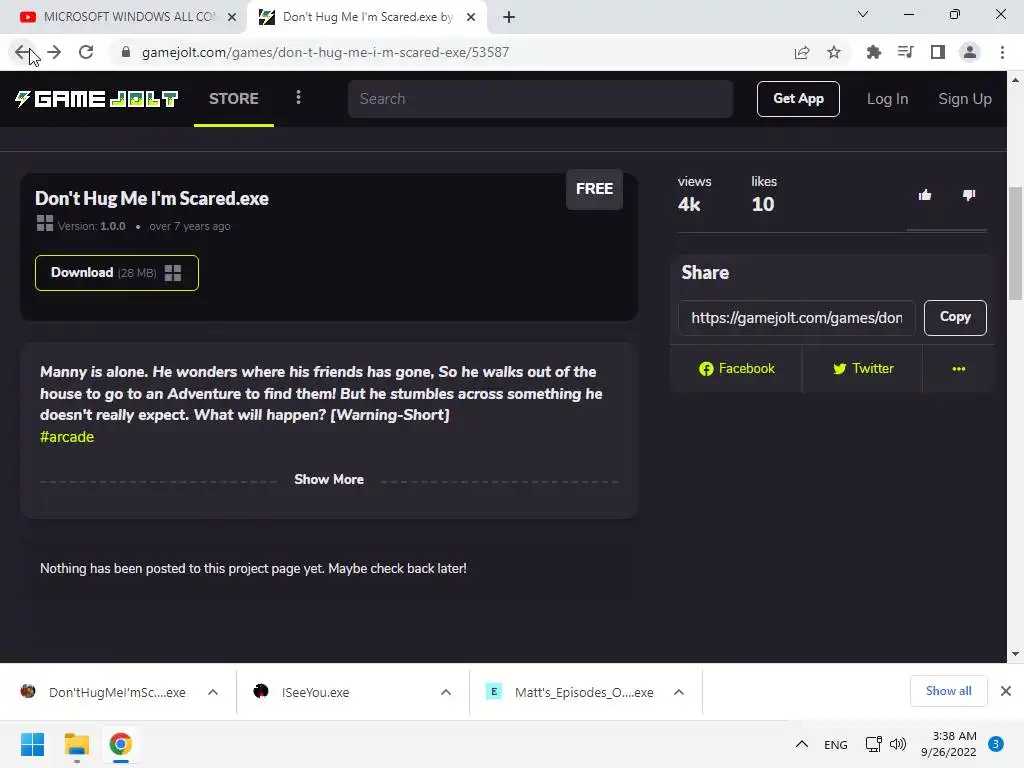The height and width of the screenshot is (768, 1024).
Task: Share the game on Twitter
Action: pos(863,368)
